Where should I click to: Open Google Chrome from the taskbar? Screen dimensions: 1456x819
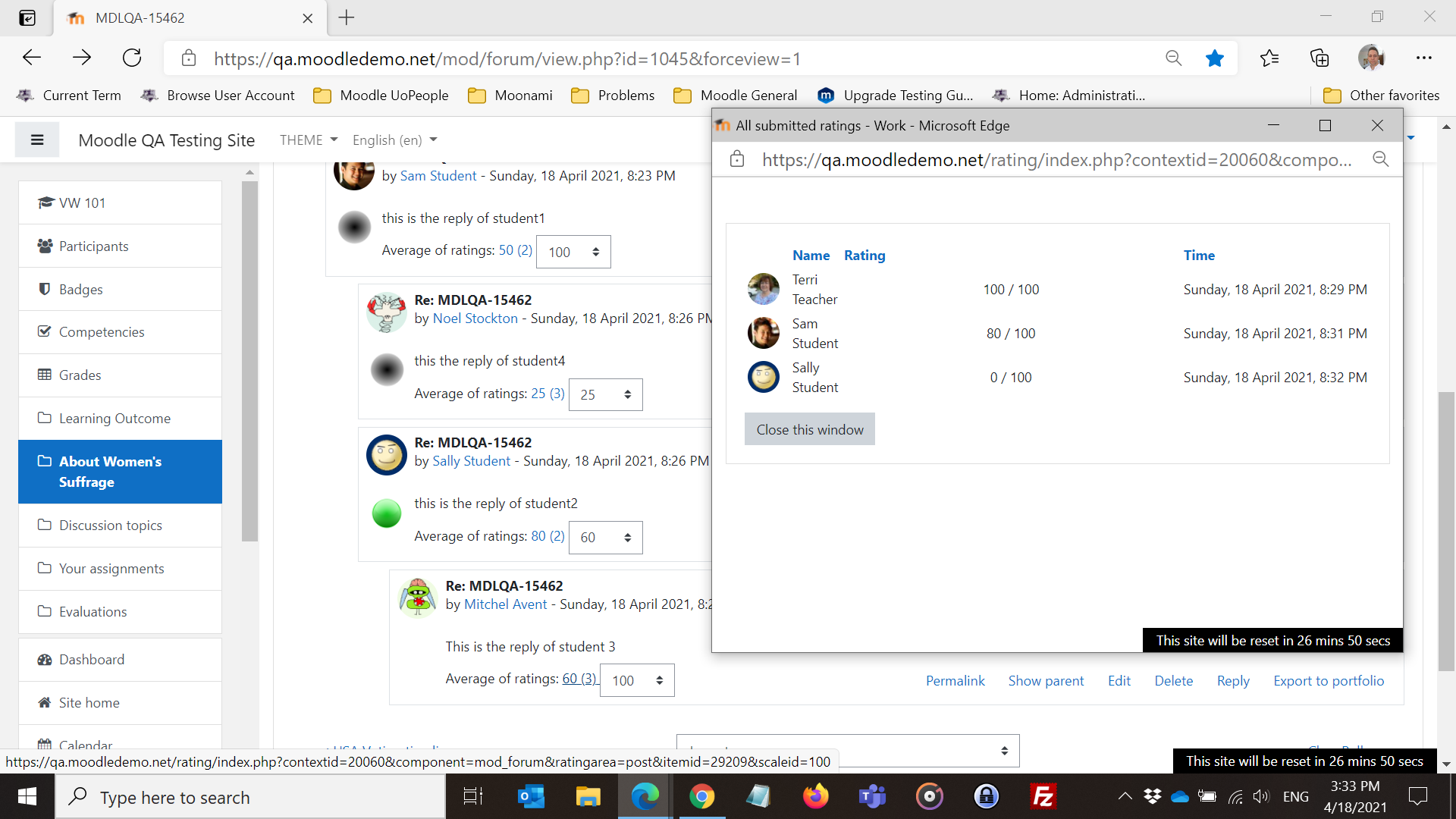pyautogui.click(x=701, y=797)
